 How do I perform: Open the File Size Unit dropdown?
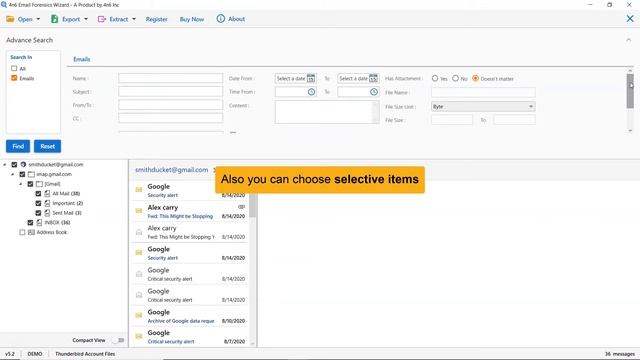click(483, 107)
